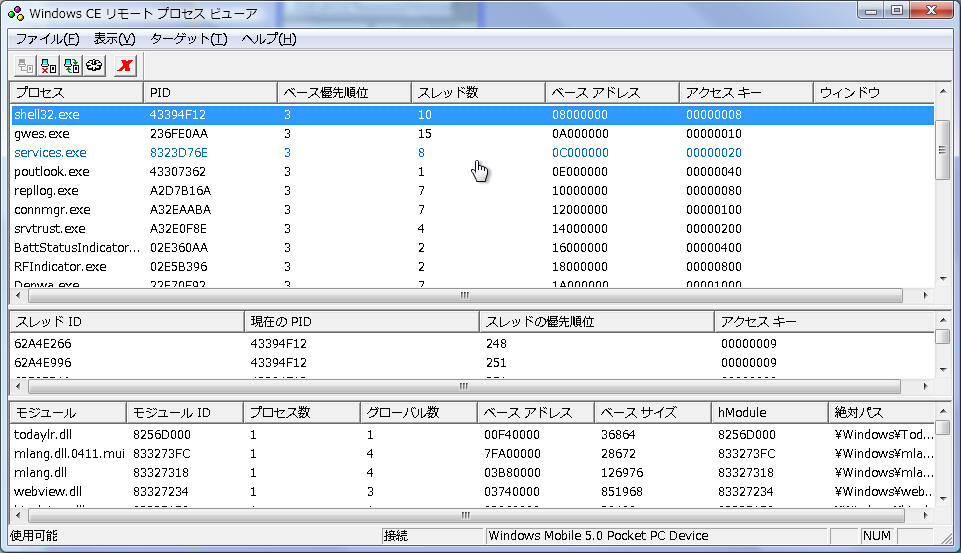Click the process list アクセス キー column header

(x=746, y=93)
